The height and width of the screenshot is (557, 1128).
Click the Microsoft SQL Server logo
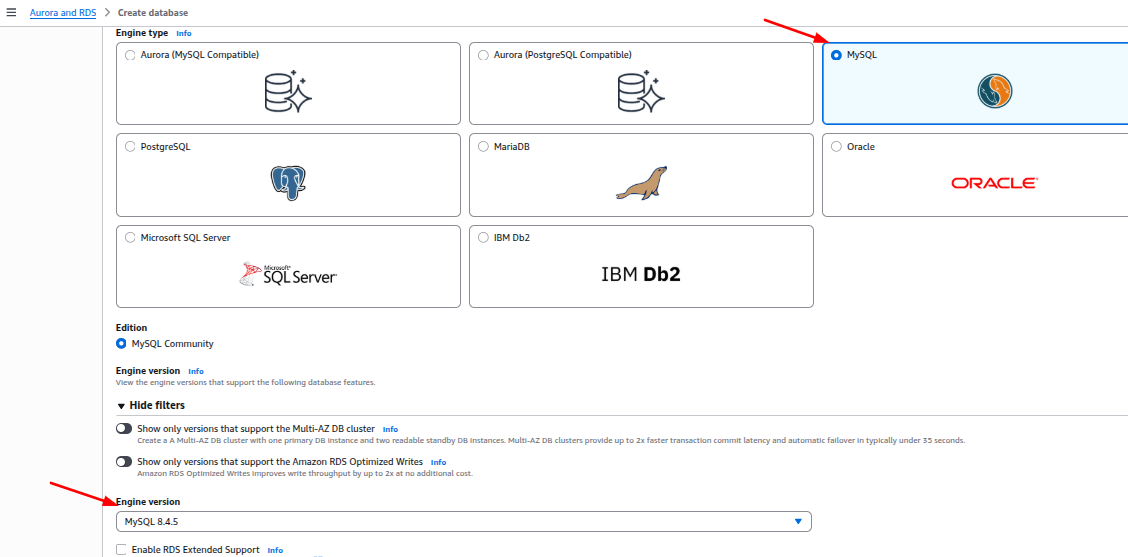(288, 275)
